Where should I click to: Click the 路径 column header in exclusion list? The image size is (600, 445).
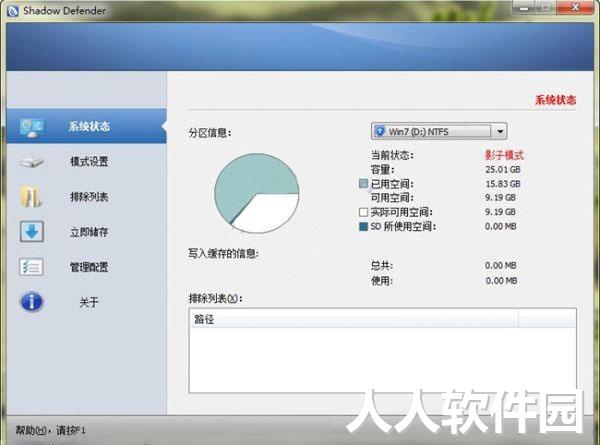point(354,319)
